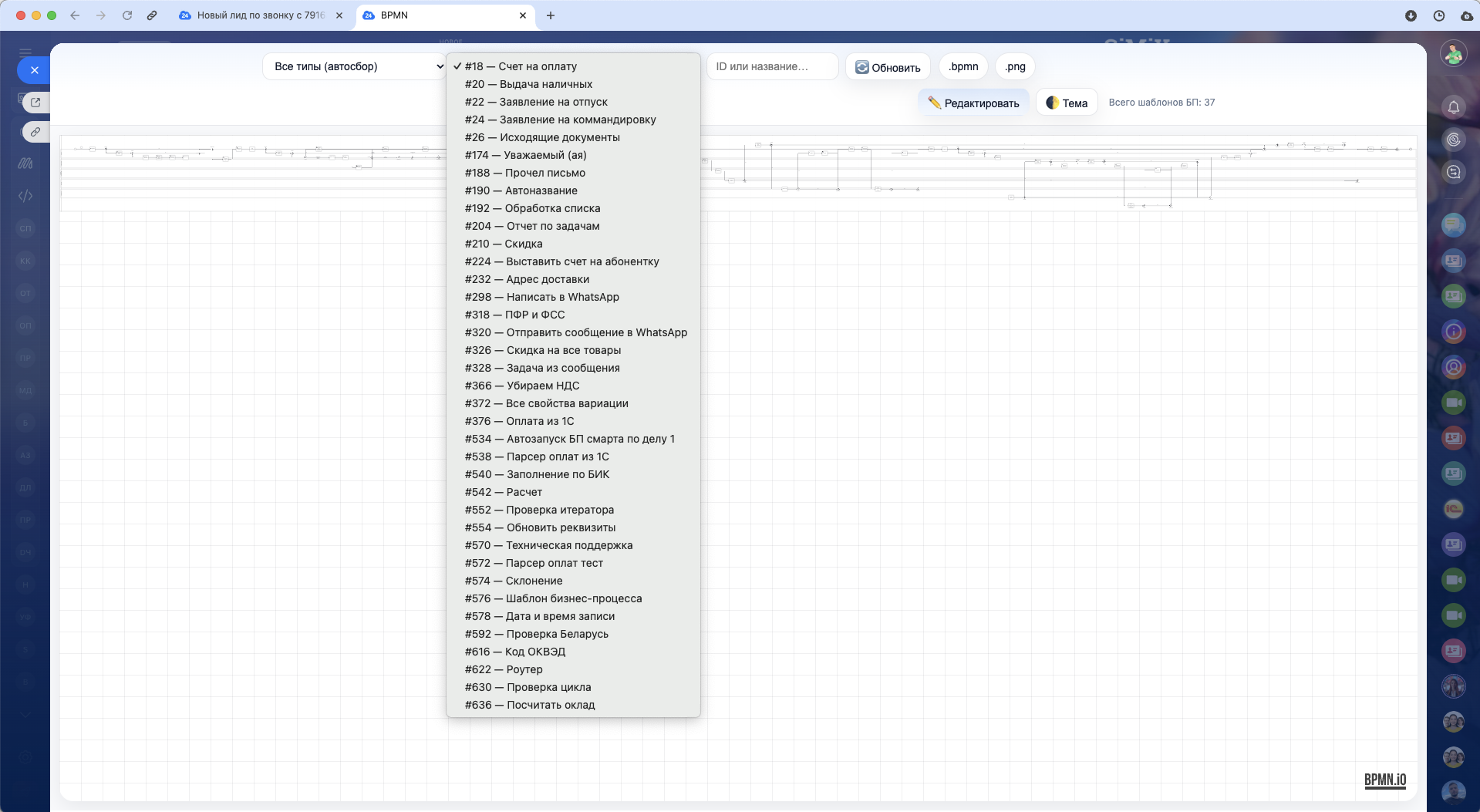Image resolution: width=1480 pixels, height=812 pixels.
Task: Select '#18 — Счет на оплату' option
Action: point(573,66)
